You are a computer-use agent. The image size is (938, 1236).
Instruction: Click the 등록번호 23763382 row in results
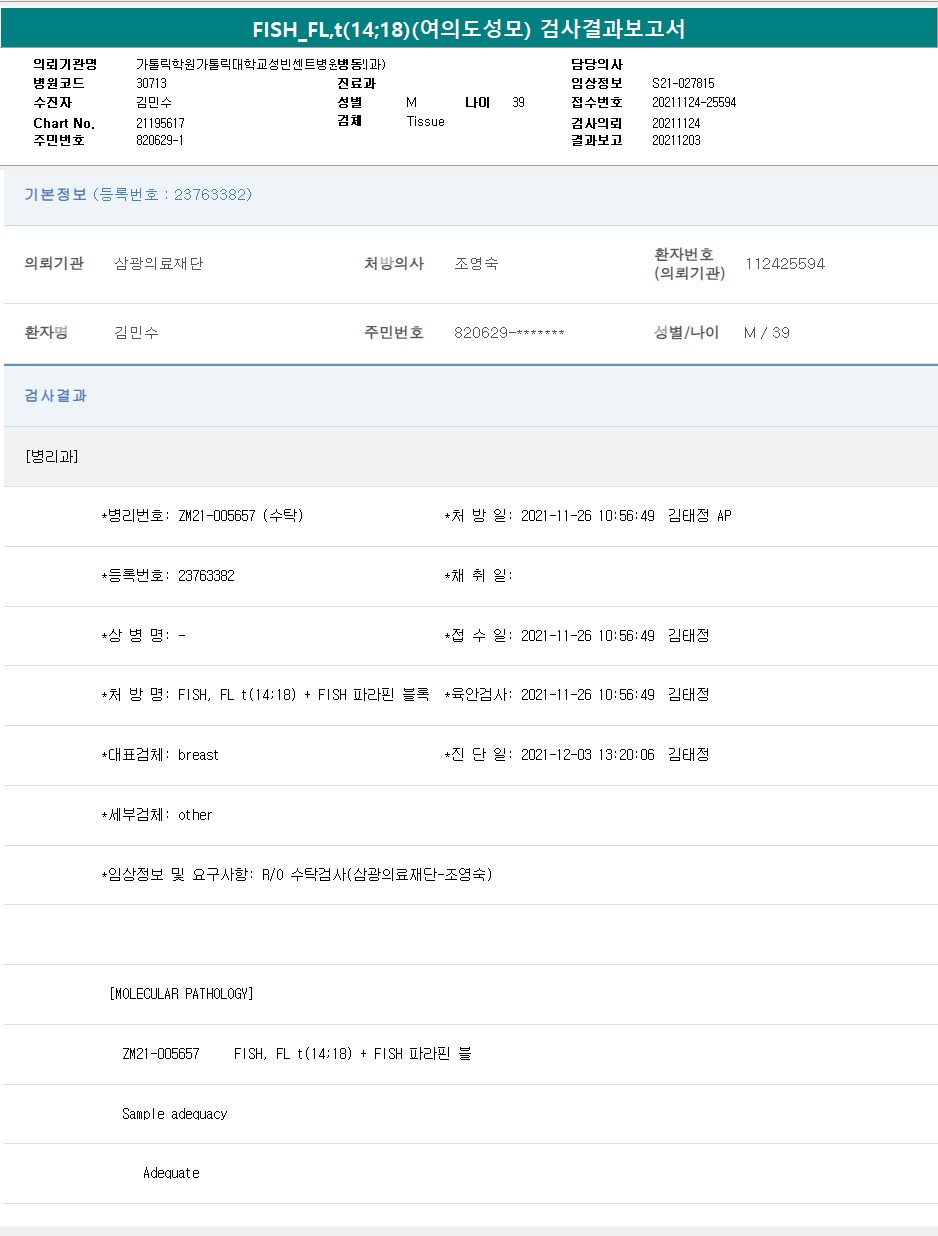169,576
